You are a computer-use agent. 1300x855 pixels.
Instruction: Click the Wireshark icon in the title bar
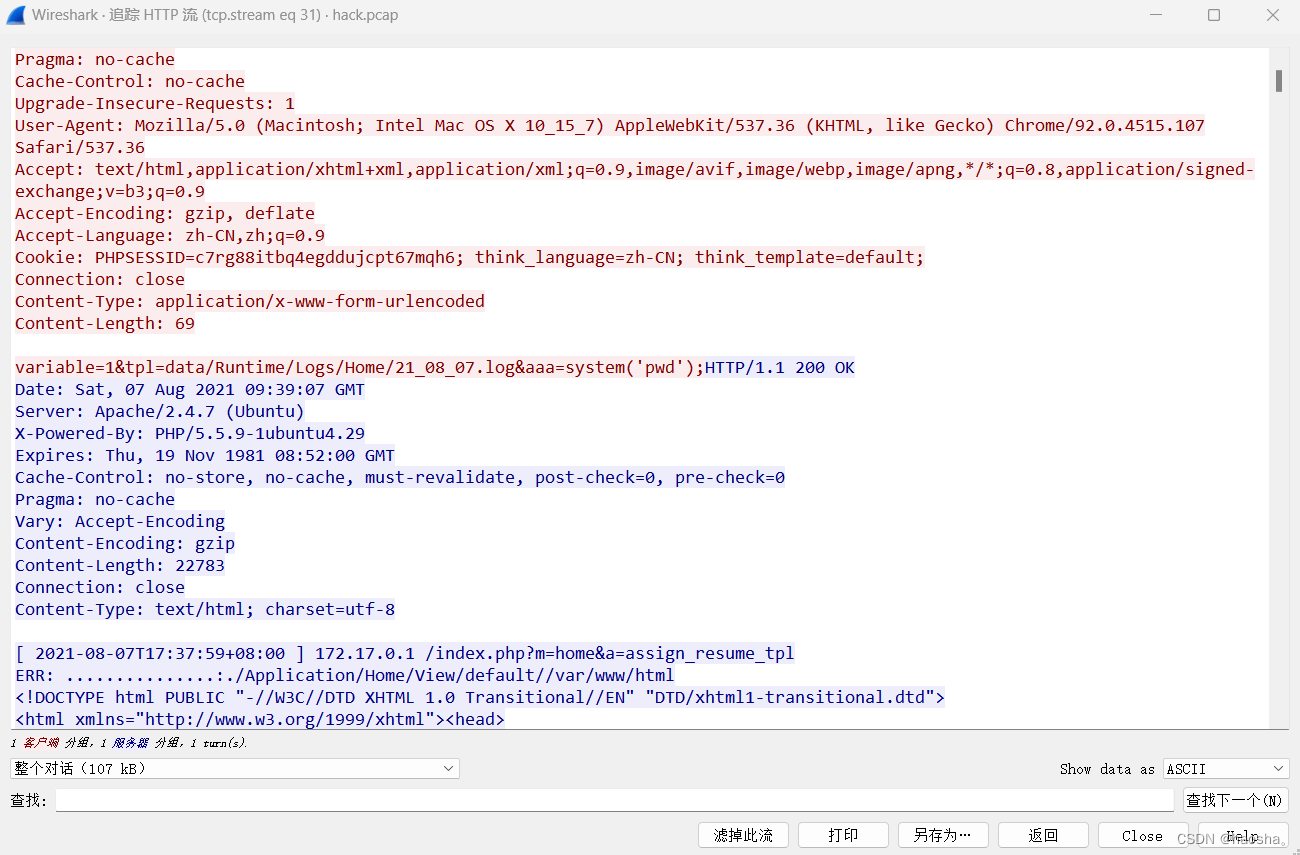click(x=16, y=15)
